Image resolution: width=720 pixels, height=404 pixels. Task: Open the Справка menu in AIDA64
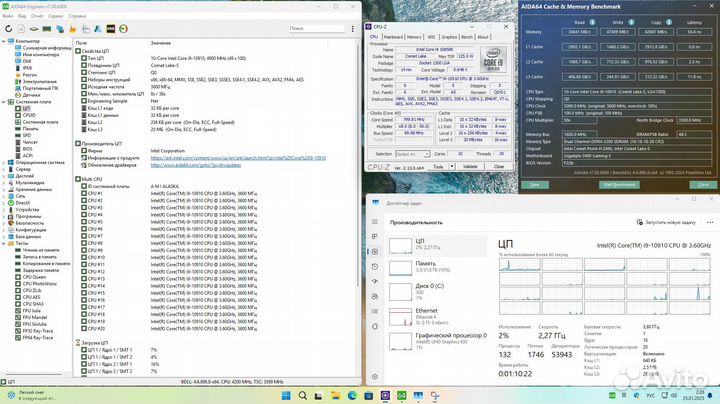coord(77,16)
